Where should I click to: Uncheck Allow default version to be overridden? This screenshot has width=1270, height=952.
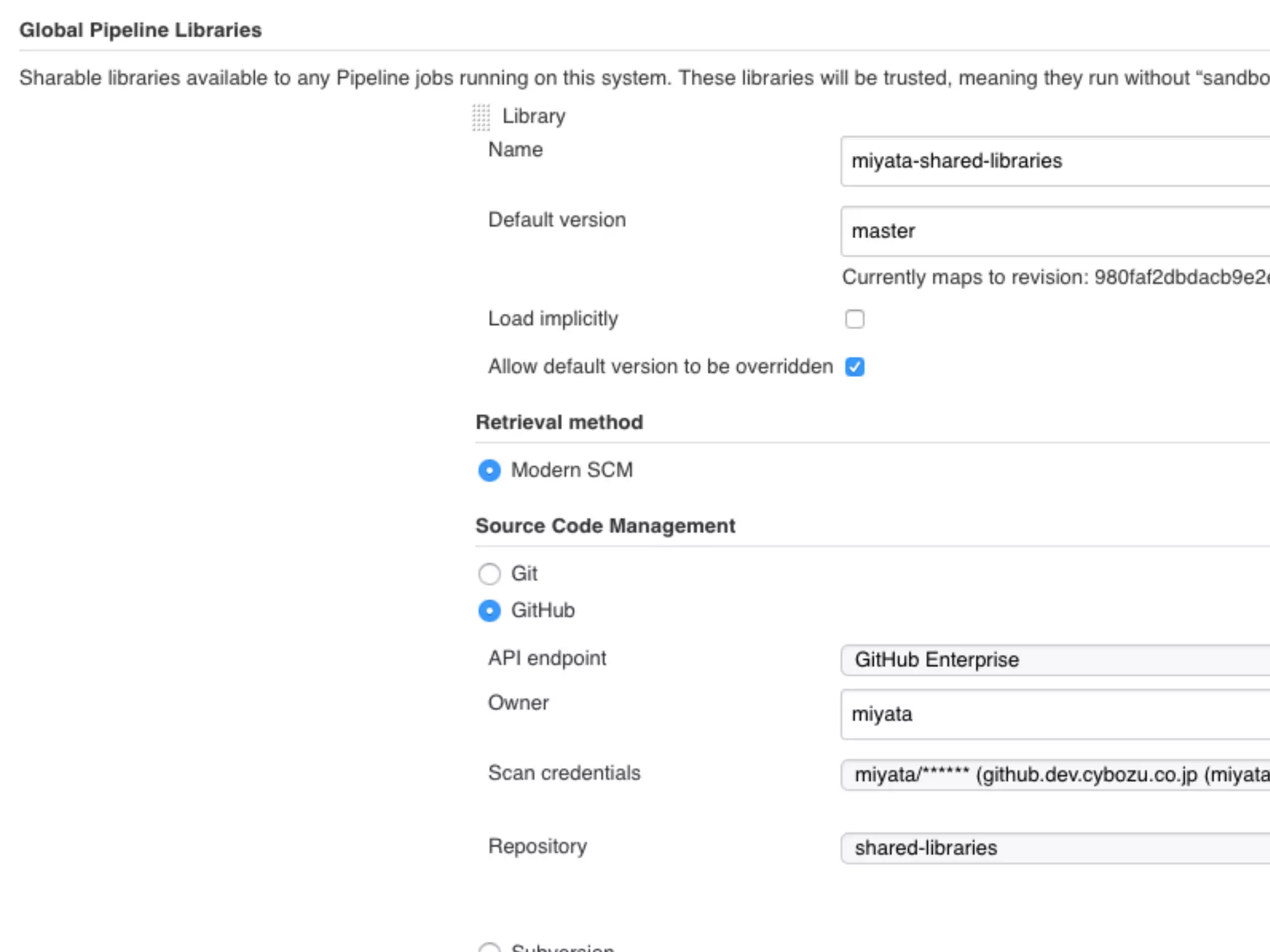pos(855,367)
